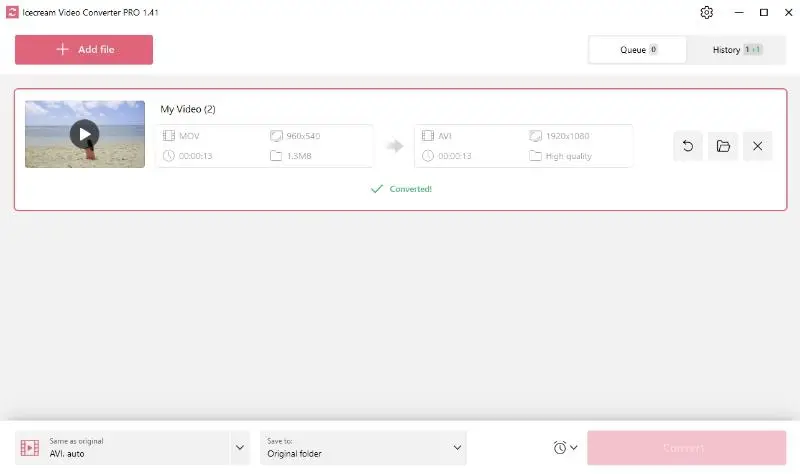This screenshot has width=800, height=474.
Task: Click the Convert button
Action: (x=686, y=447)
